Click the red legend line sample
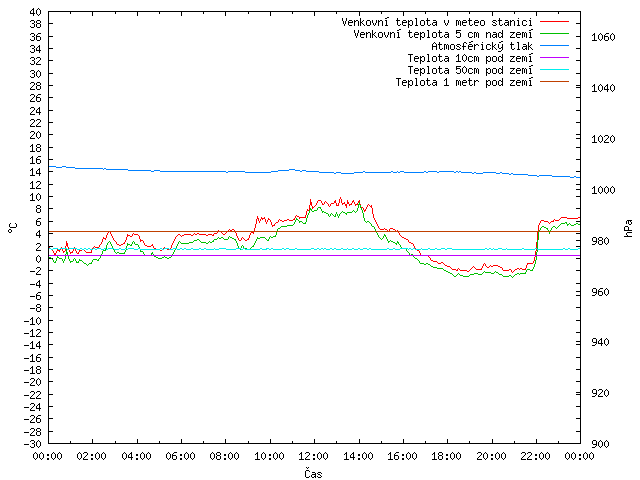 click(x=554, y=22)
